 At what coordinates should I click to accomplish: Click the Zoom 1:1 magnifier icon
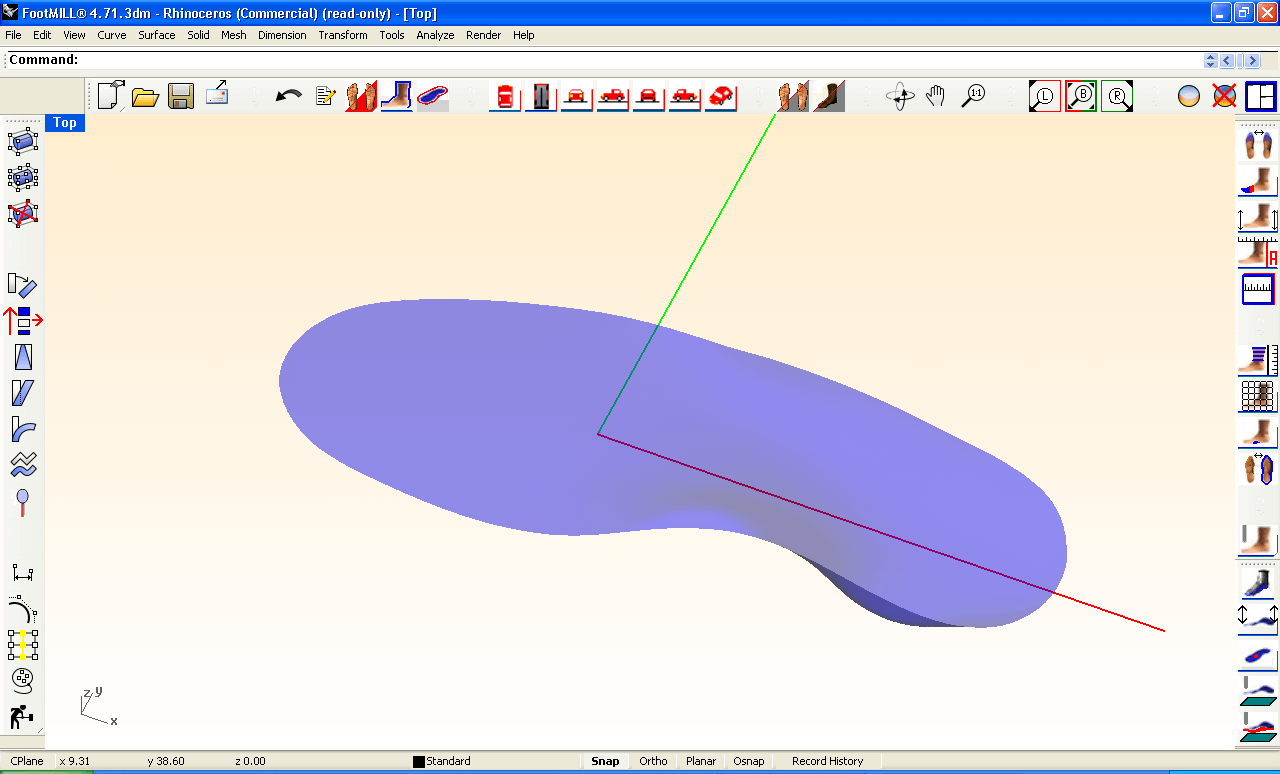click(973, 96)
